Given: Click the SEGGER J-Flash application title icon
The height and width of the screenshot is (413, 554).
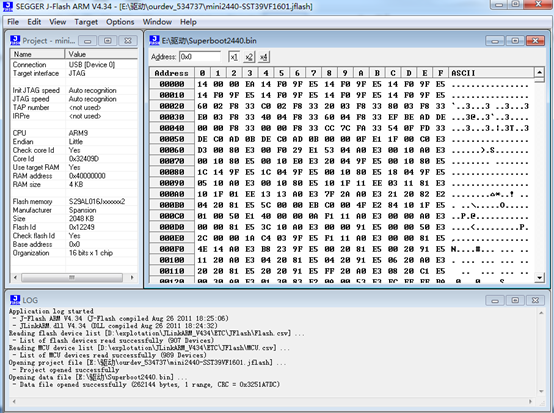Looking at the screenshot, I should coord(8,6).
